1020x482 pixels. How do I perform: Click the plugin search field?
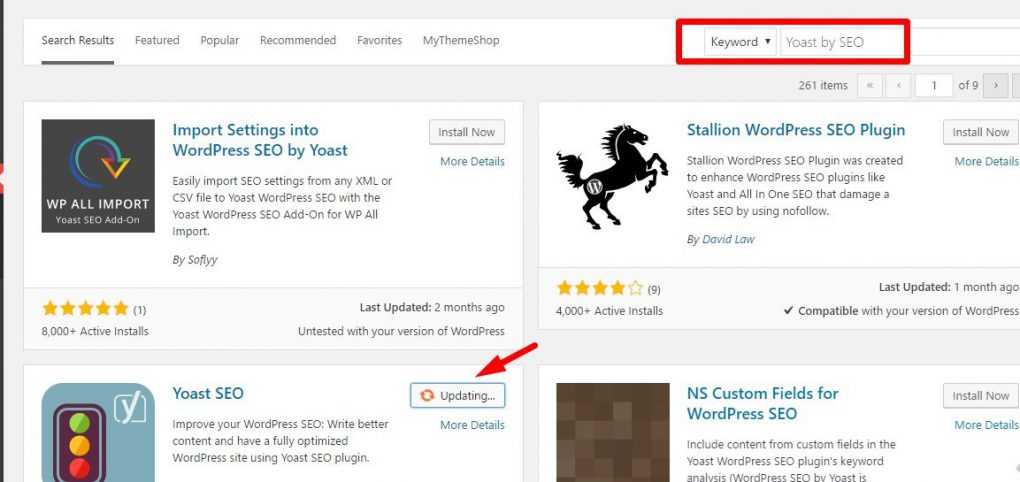point(900,42)
